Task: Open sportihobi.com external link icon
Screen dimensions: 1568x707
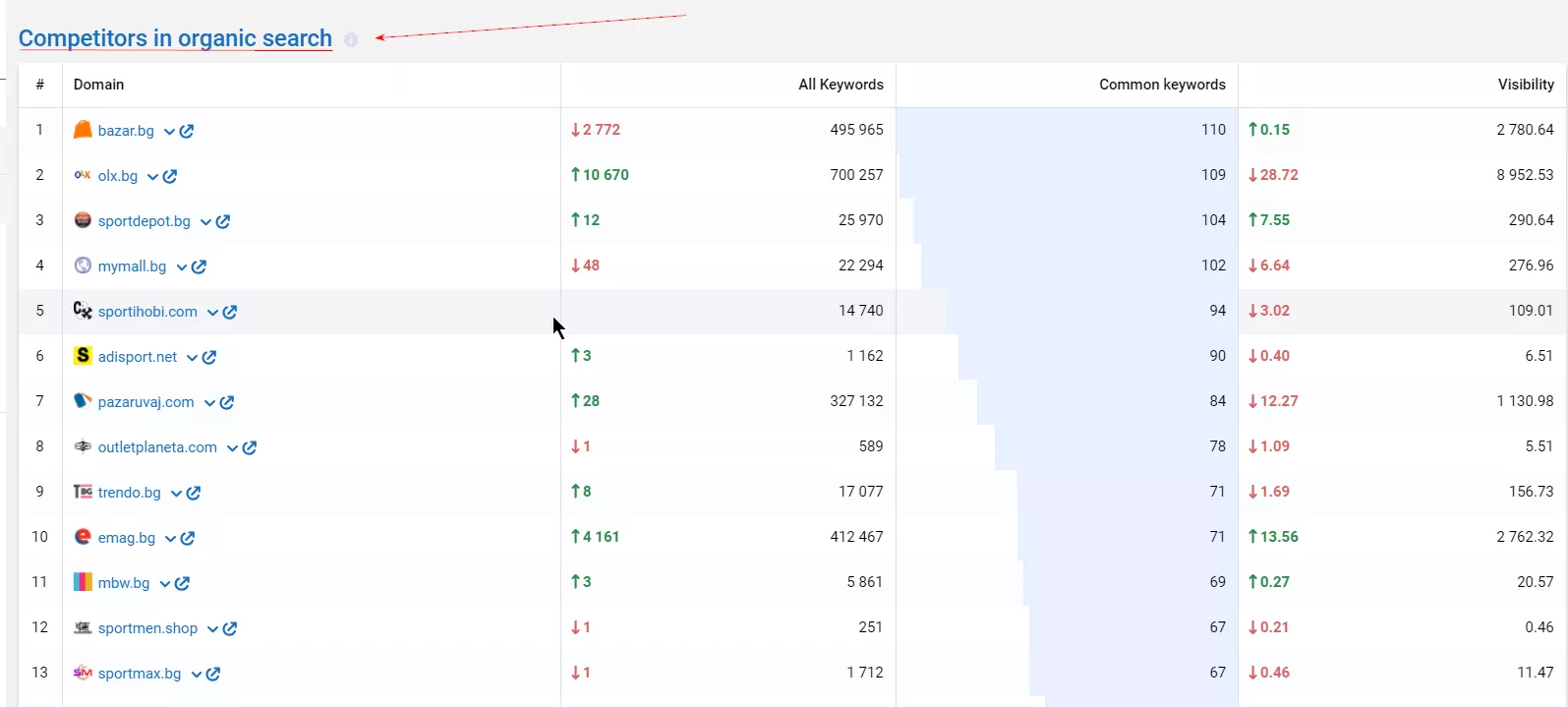Action: 230,312
